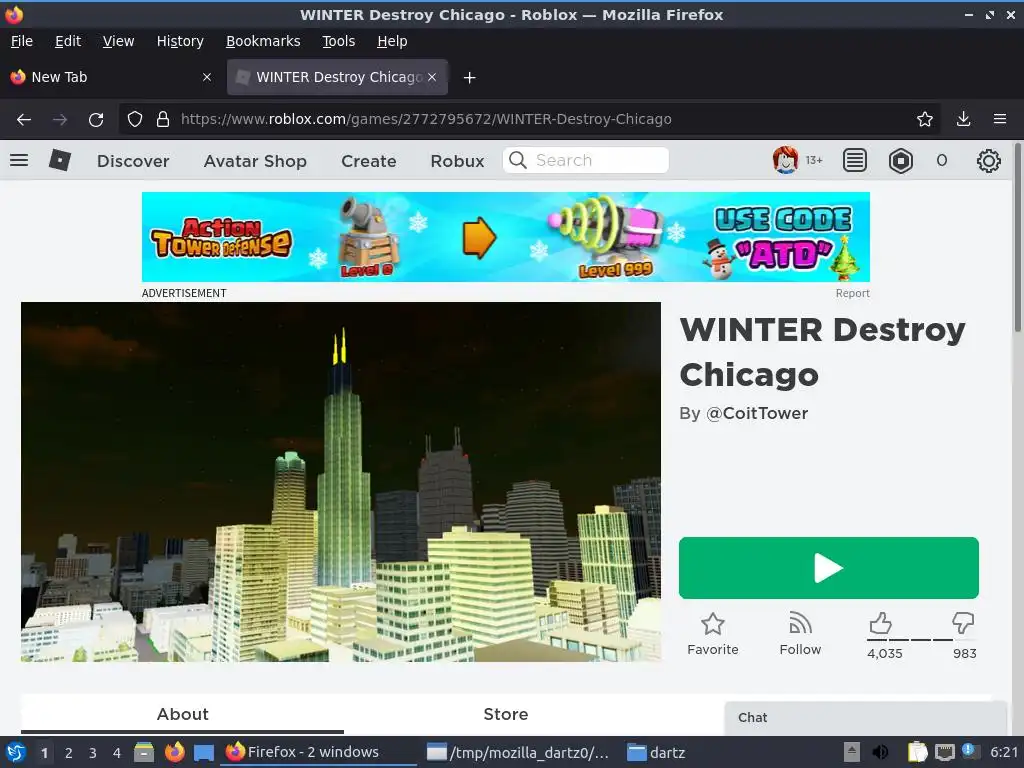The image size is (1024, 768).
Task: Select the Store tab
Action: pyautogui.click(x=505, y=714)
